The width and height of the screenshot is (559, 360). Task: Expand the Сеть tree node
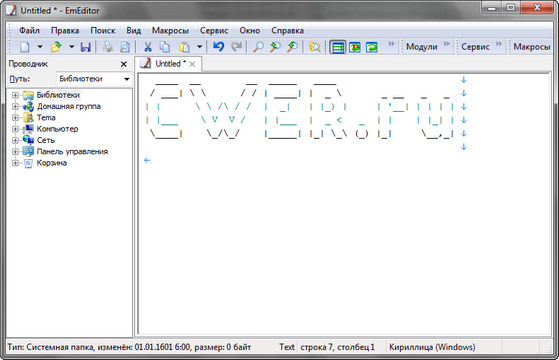(x=15, y=140)
